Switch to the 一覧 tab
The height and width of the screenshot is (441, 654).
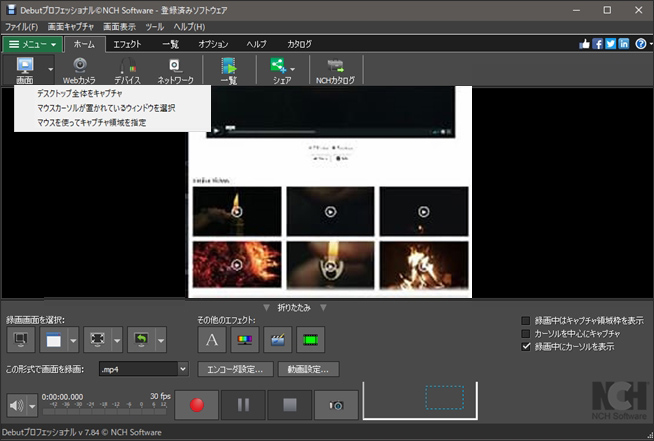[x=170, y=44]
